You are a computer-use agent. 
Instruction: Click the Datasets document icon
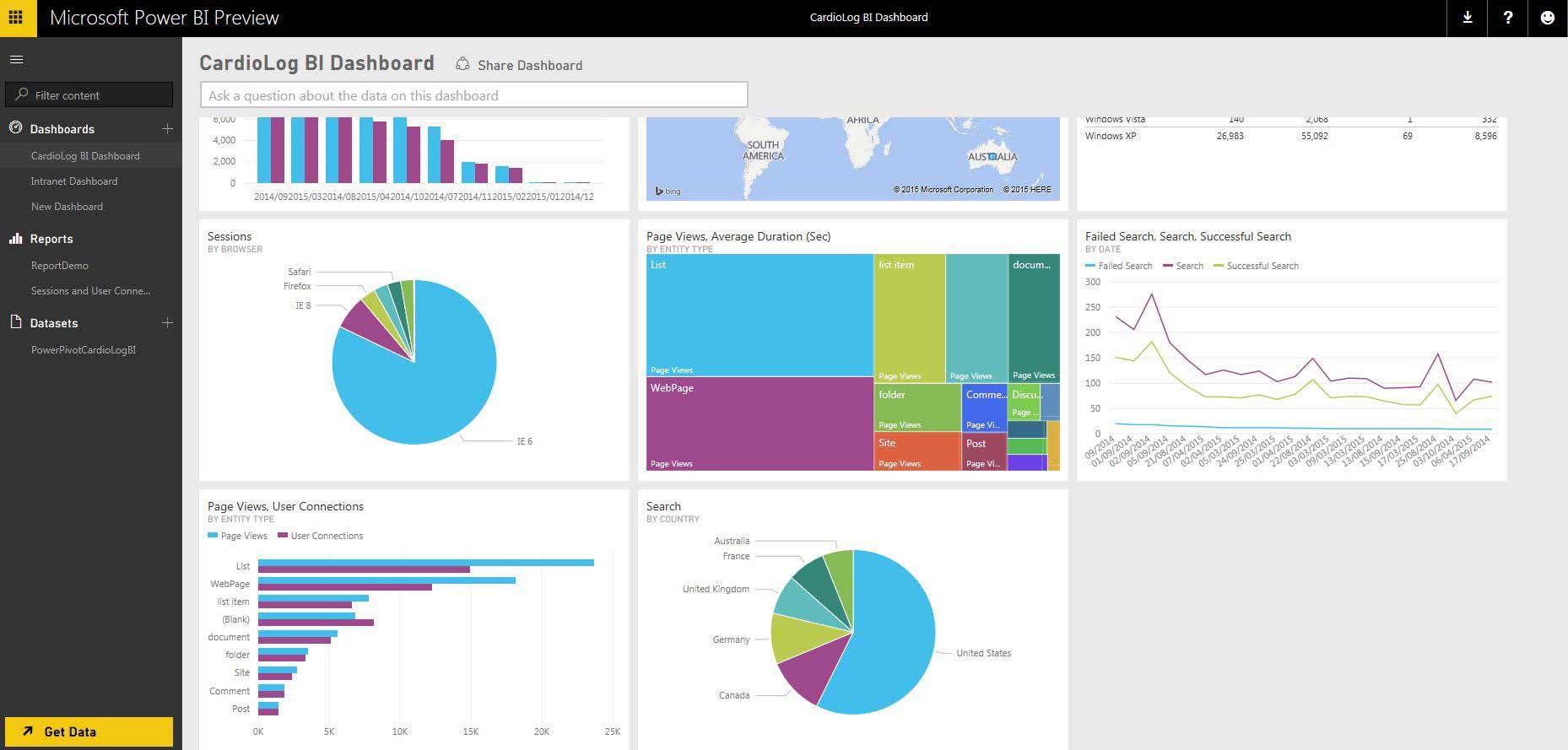[15, 322]
